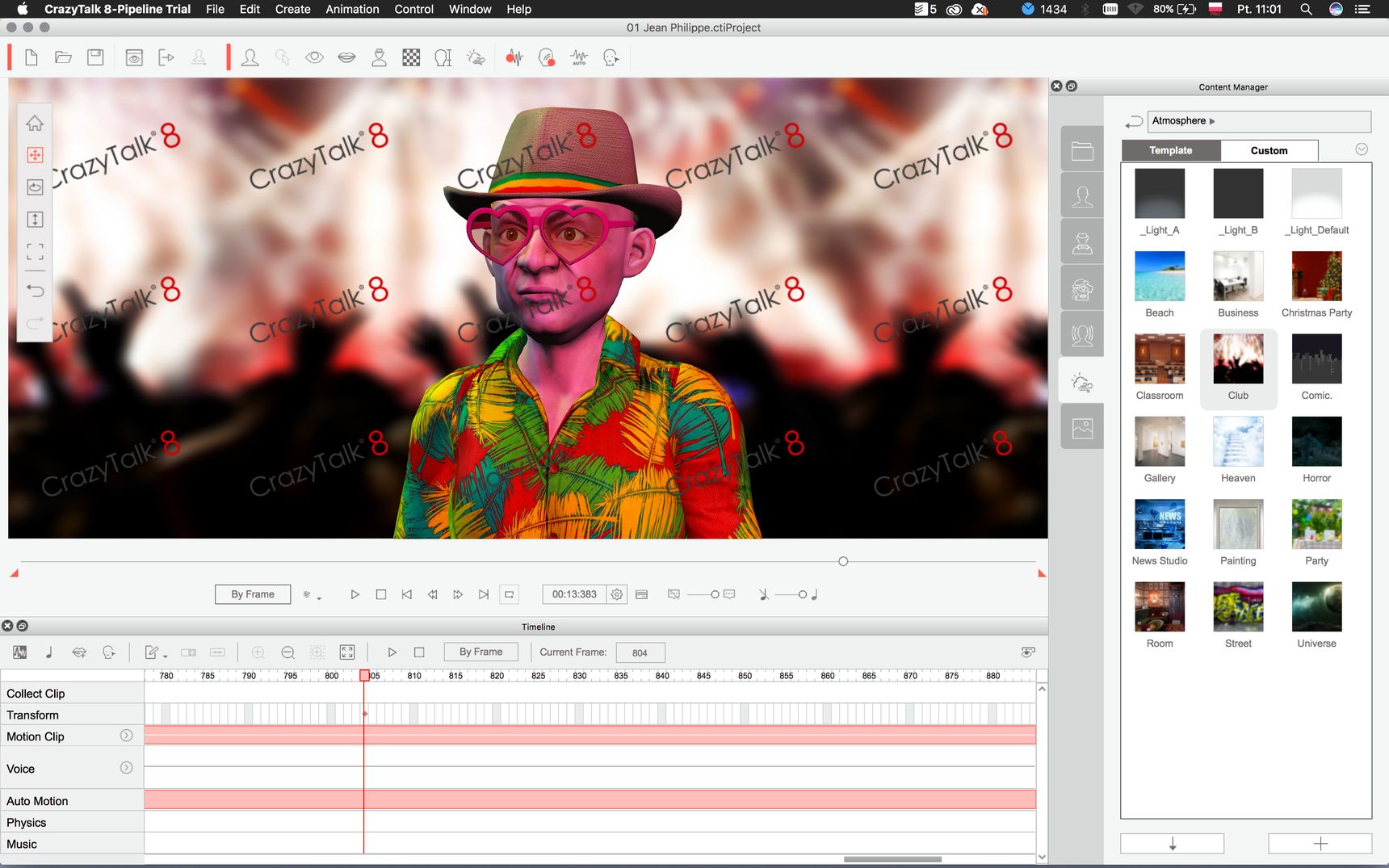Click the face key editor head icon

[x=611, y=57]
